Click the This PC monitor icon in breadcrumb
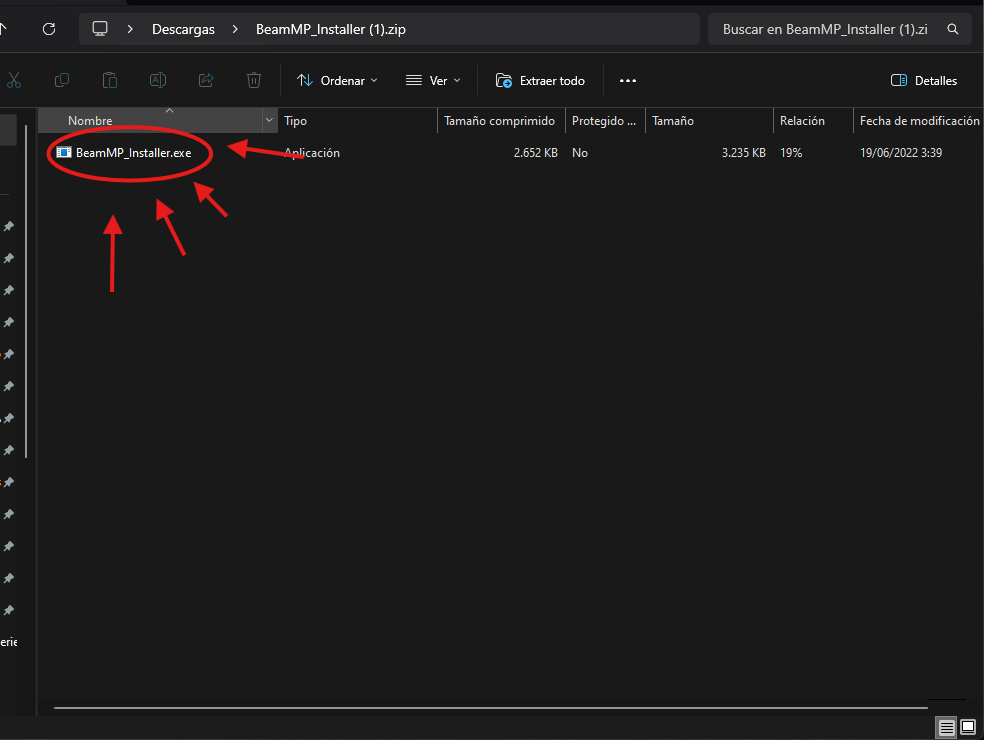Viewport: 984px width, 740px height. pos(100,29)
